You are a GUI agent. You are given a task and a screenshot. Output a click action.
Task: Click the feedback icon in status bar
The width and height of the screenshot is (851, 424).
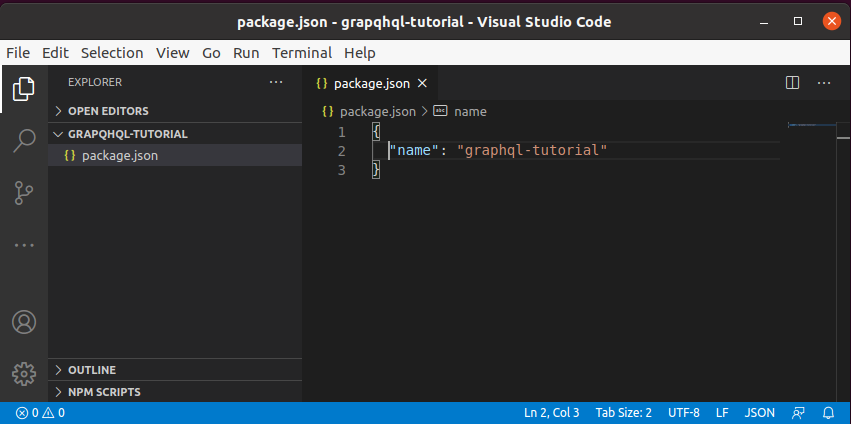point(798,413)
